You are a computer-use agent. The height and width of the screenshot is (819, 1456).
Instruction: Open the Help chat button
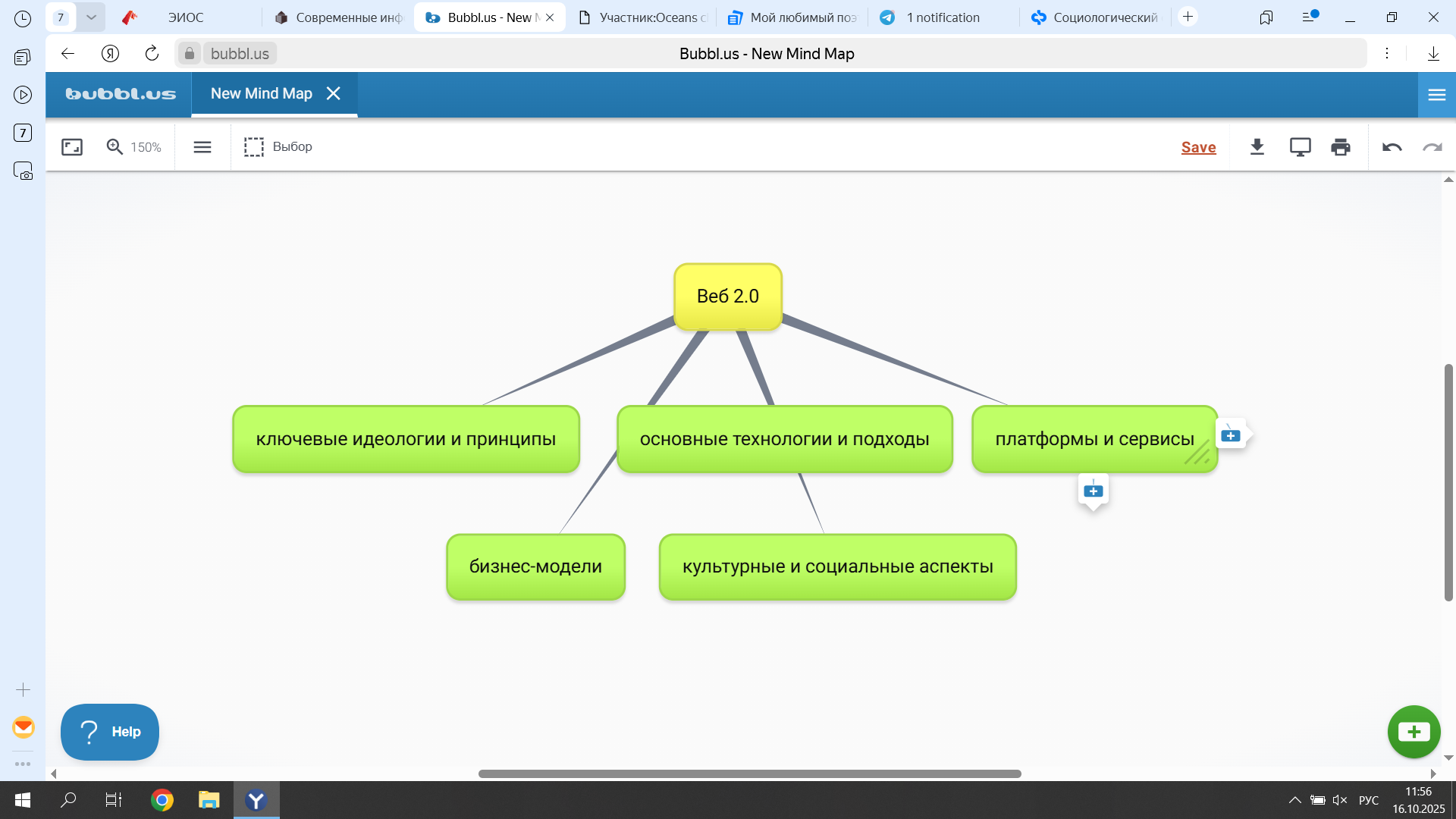point(110,732)
